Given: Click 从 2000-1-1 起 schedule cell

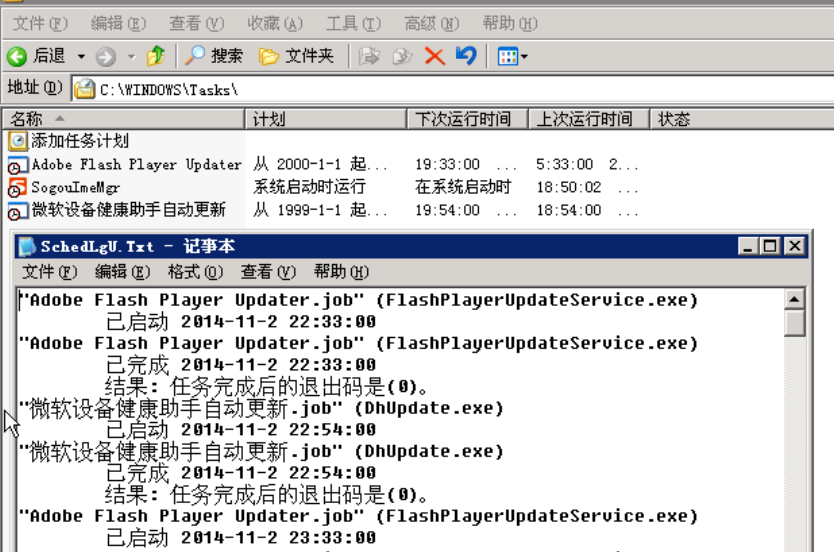Looking at the screenshot, I should (x=320, y=164).
